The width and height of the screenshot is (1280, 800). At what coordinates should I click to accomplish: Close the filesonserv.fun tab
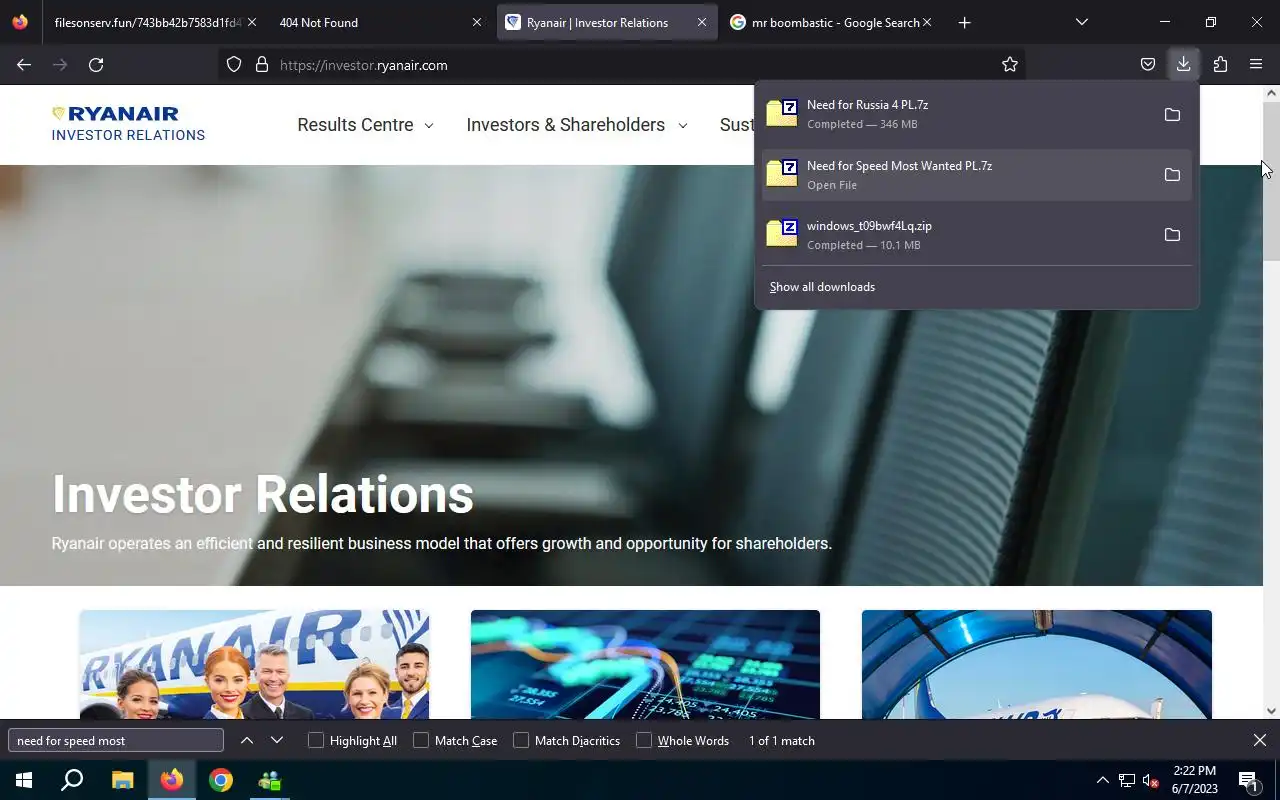pyautogui.click(x=251, y=22)
